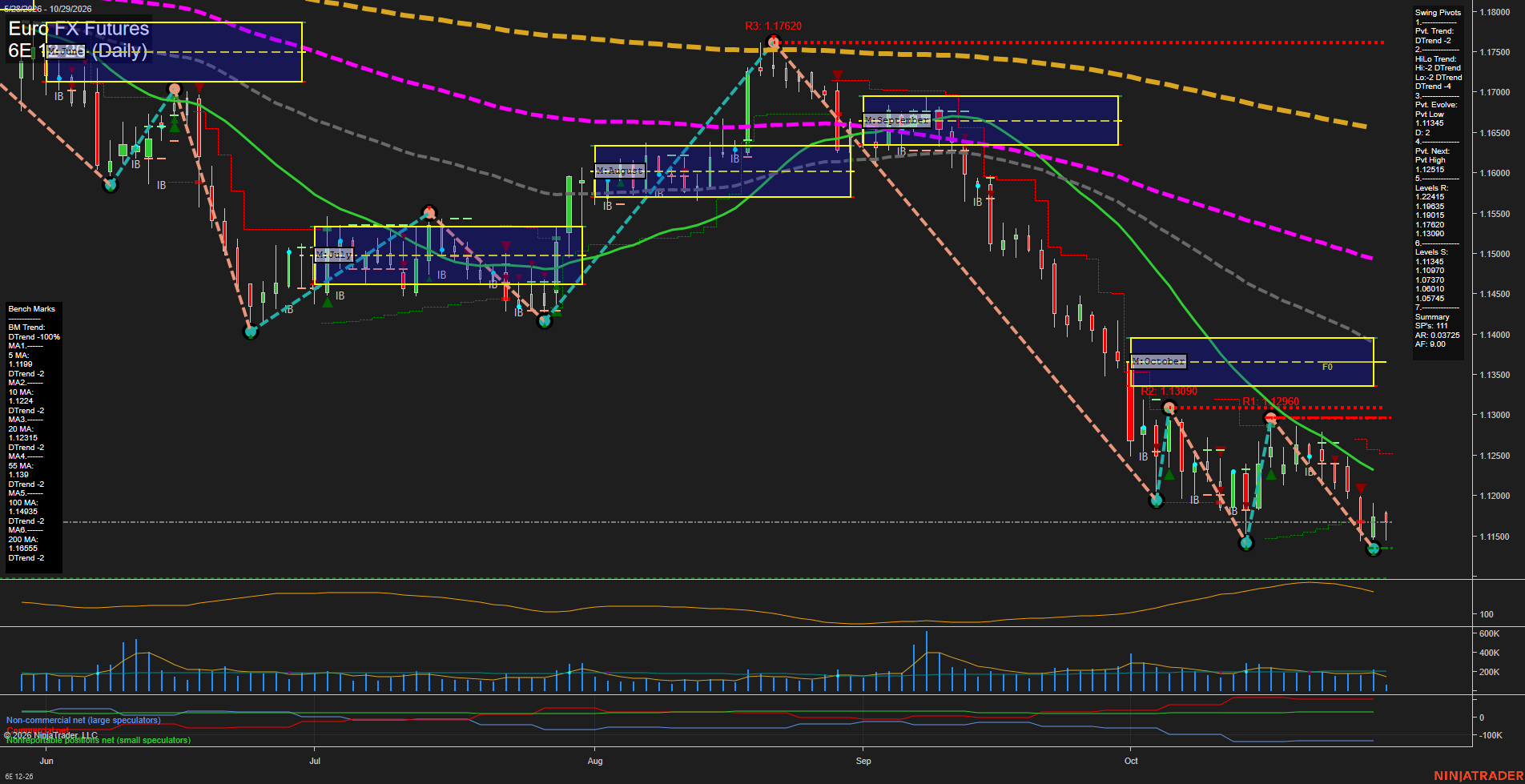Screen dimensions: 1525x784
Task: Click the 1.15000 price axis label
Action: pyautogui.click(x=1495, y=254)
